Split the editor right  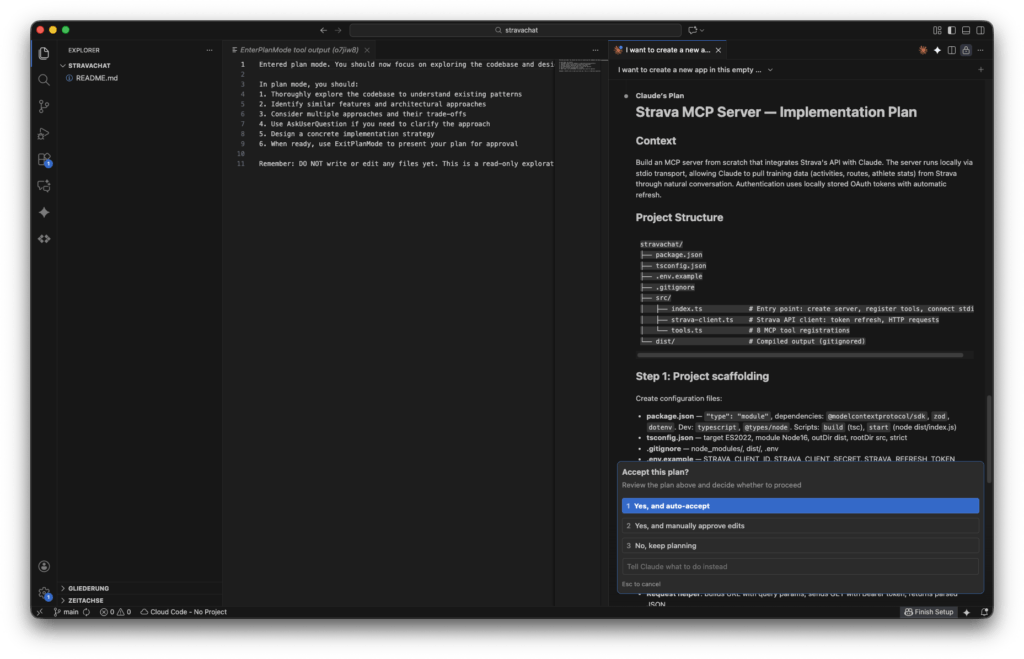[x=952, y=50]
